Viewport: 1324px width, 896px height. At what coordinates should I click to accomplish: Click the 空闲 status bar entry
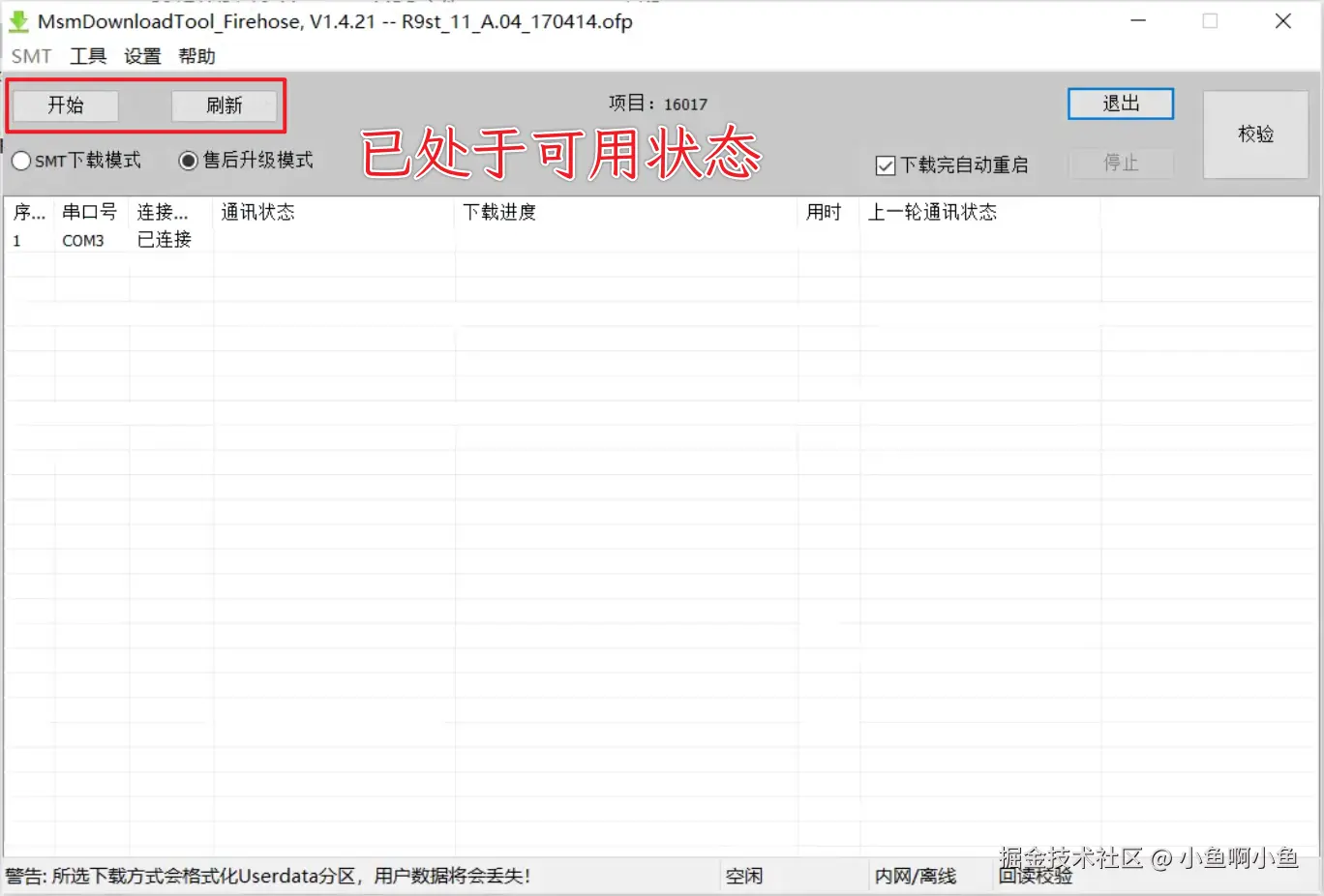point(744,877)
